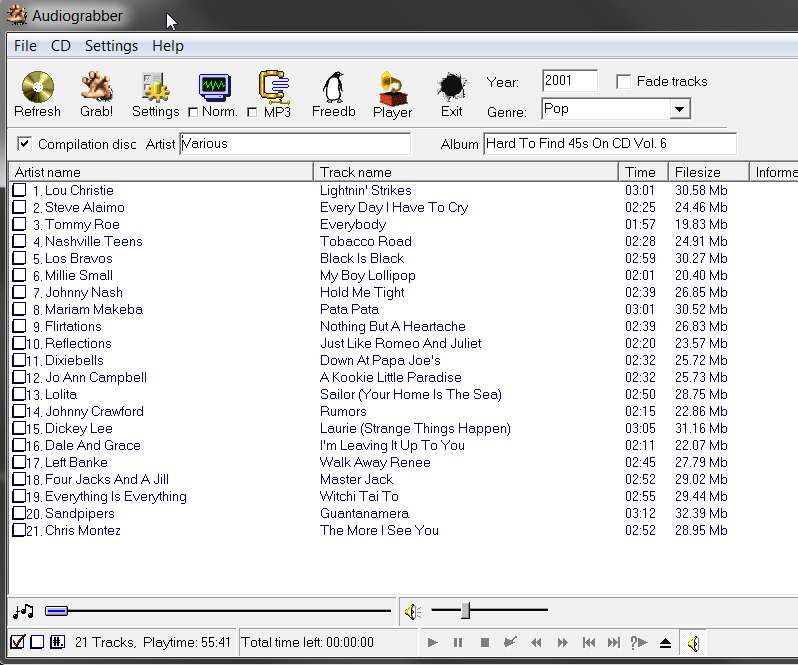Enable the Norm. checkbox

[x=192, y=112]
